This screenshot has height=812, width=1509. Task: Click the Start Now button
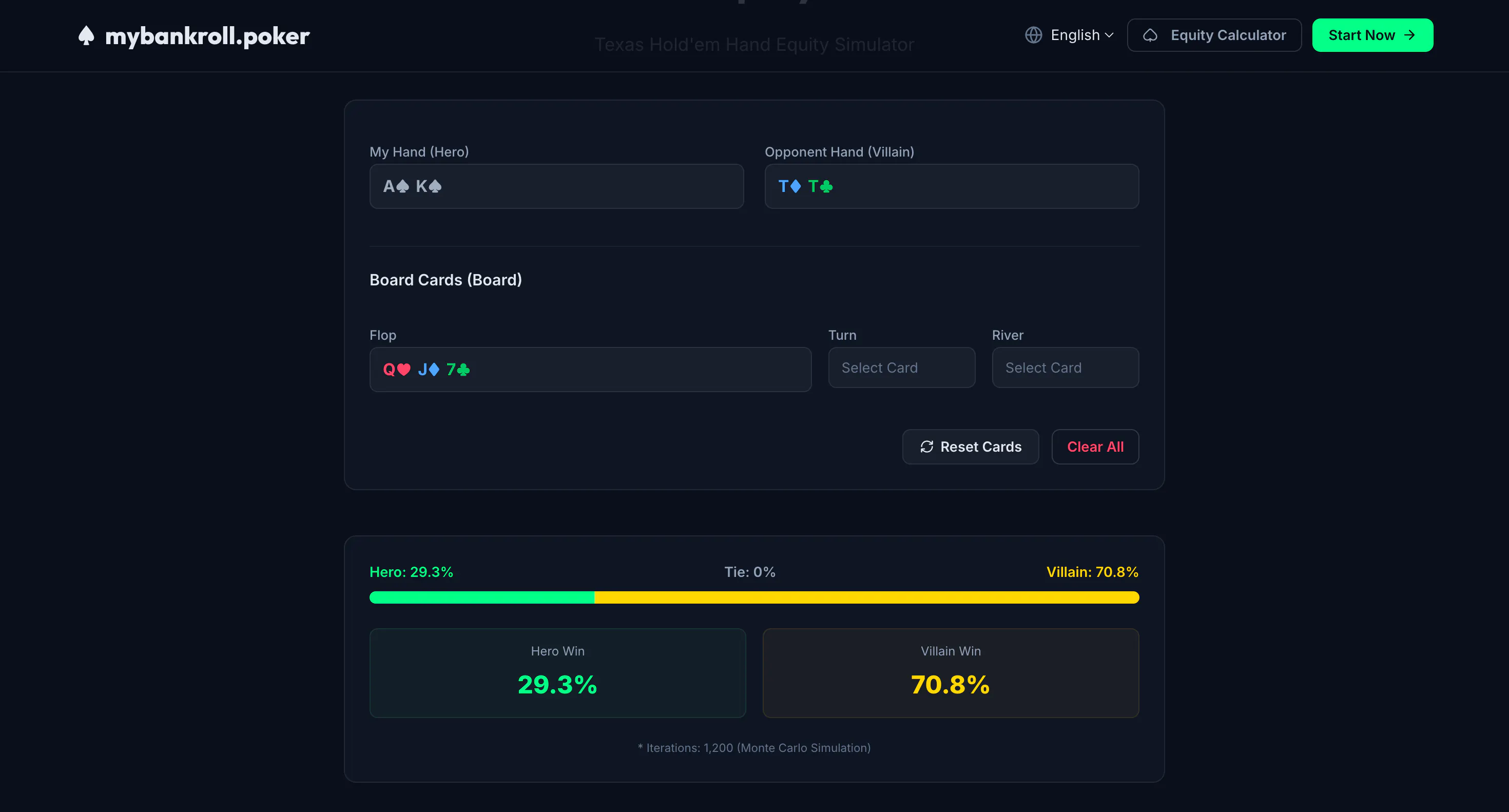tap(1372, 35)
